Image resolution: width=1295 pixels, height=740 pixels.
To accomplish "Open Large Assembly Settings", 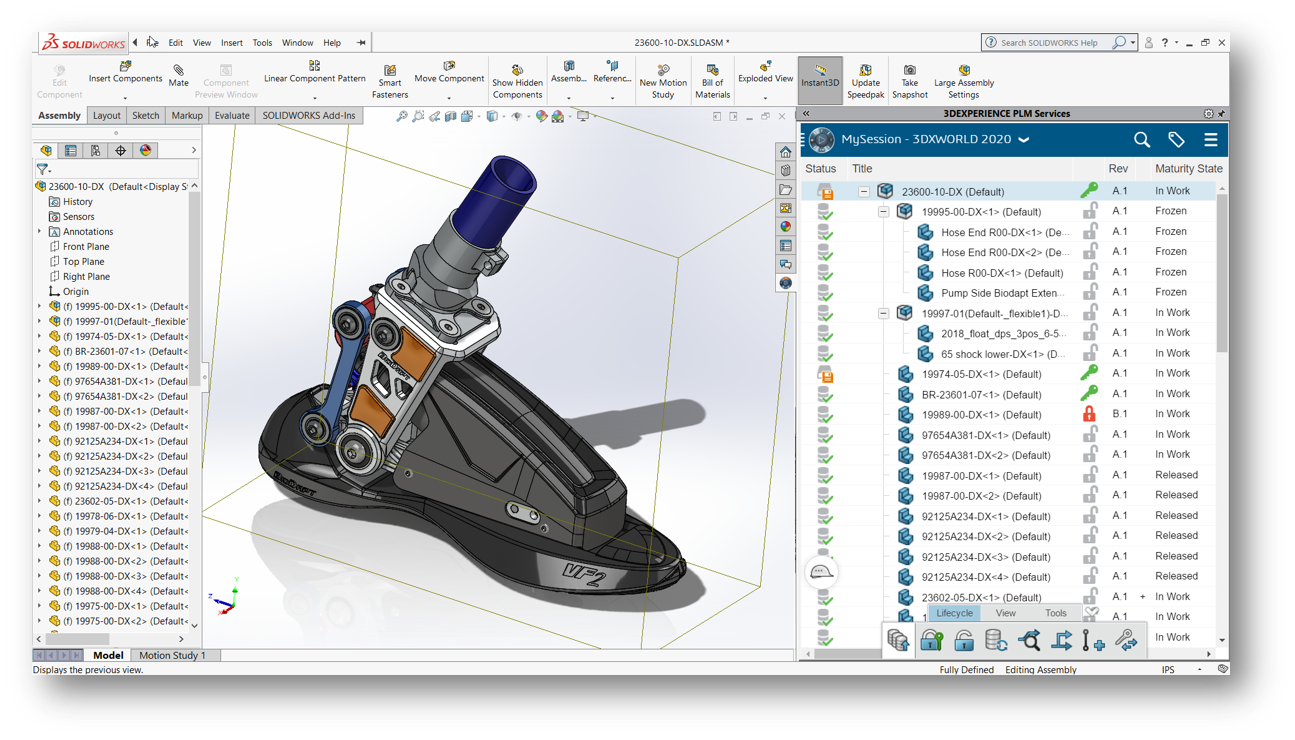I will pyautogui.click(x=963, y=78).
